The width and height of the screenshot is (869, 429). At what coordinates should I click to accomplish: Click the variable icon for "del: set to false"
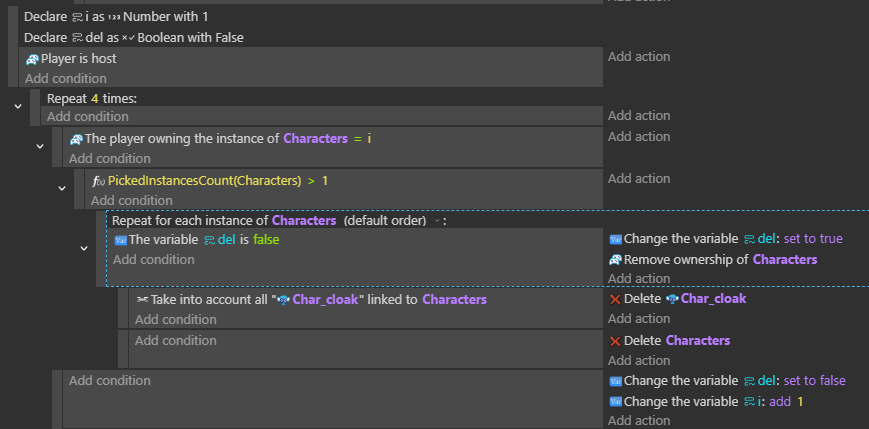click(x=615, y=381)
